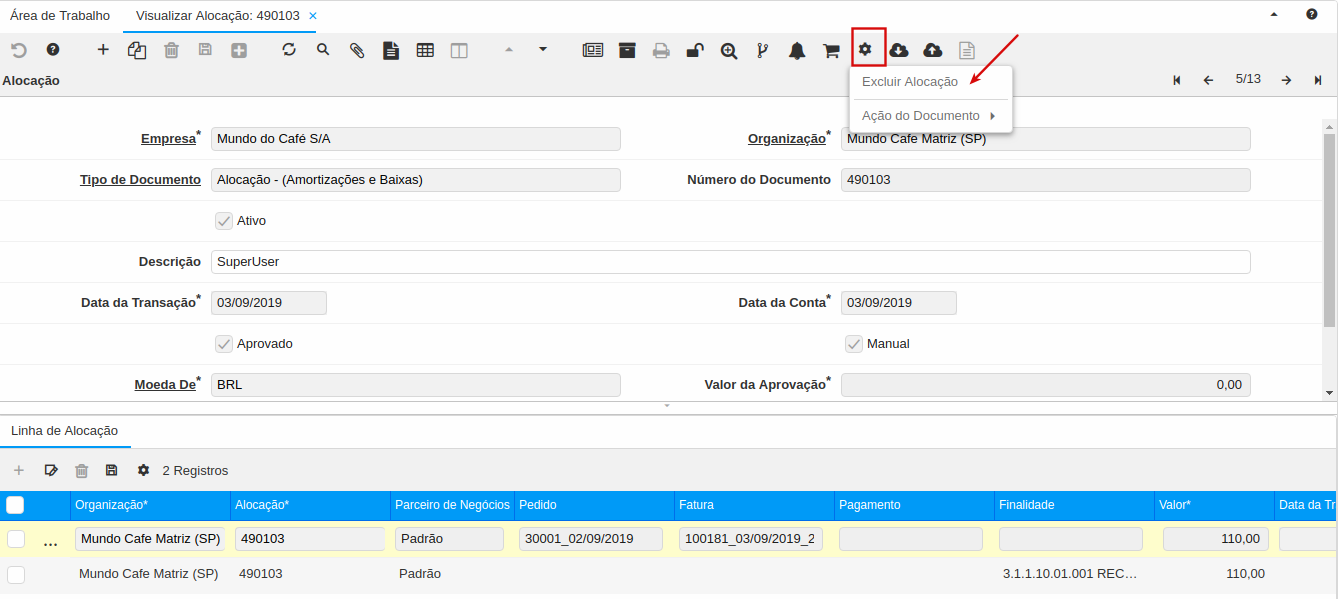Click the Attachment paperclip icon
The width and height of the screenshot is (1338, 599).
[357, 50]
